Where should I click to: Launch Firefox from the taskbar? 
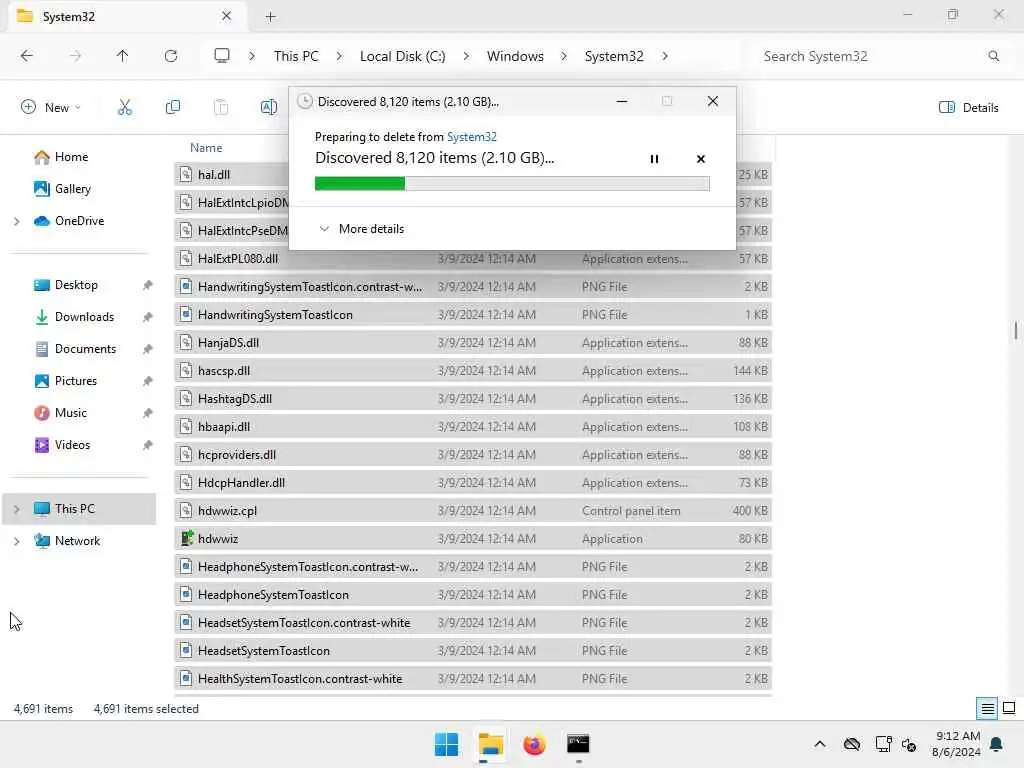tap(534, 744)
